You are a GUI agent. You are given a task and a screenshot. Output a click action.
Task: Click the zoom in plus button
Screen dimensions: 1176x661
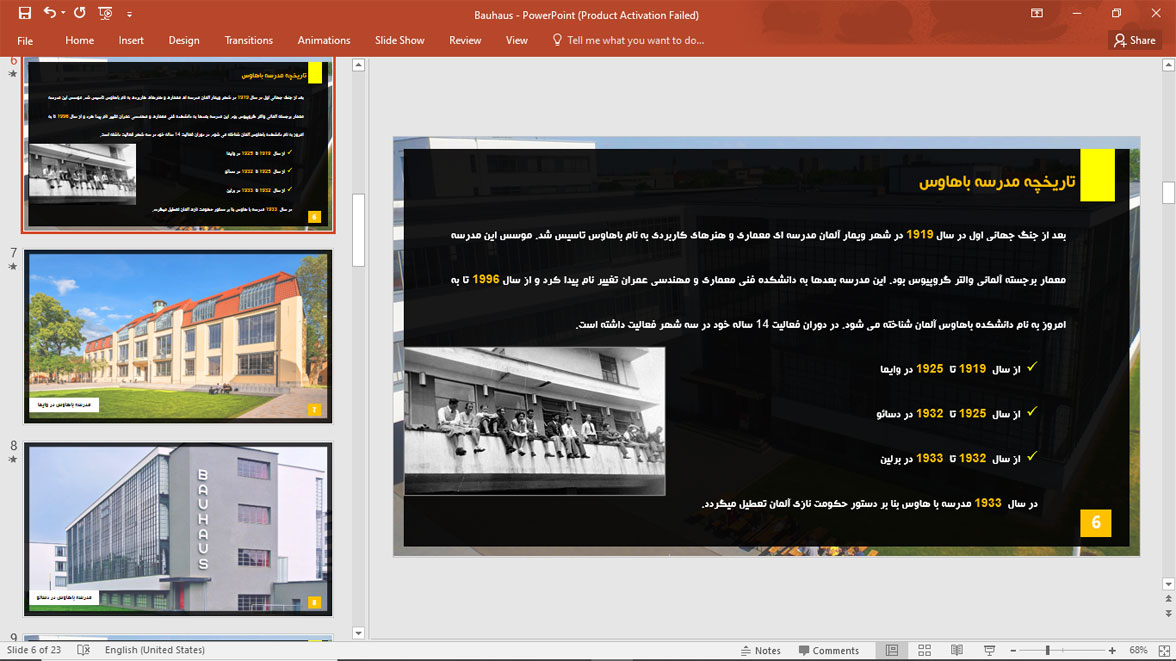pos(1112,650)
